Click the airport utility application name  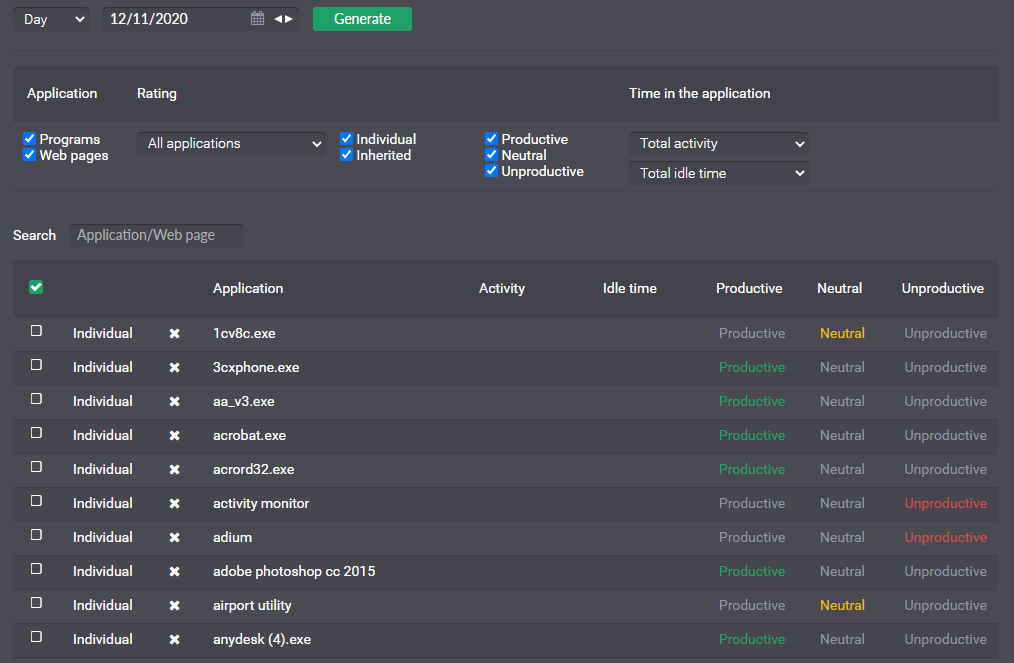click(x=252, y=606)
